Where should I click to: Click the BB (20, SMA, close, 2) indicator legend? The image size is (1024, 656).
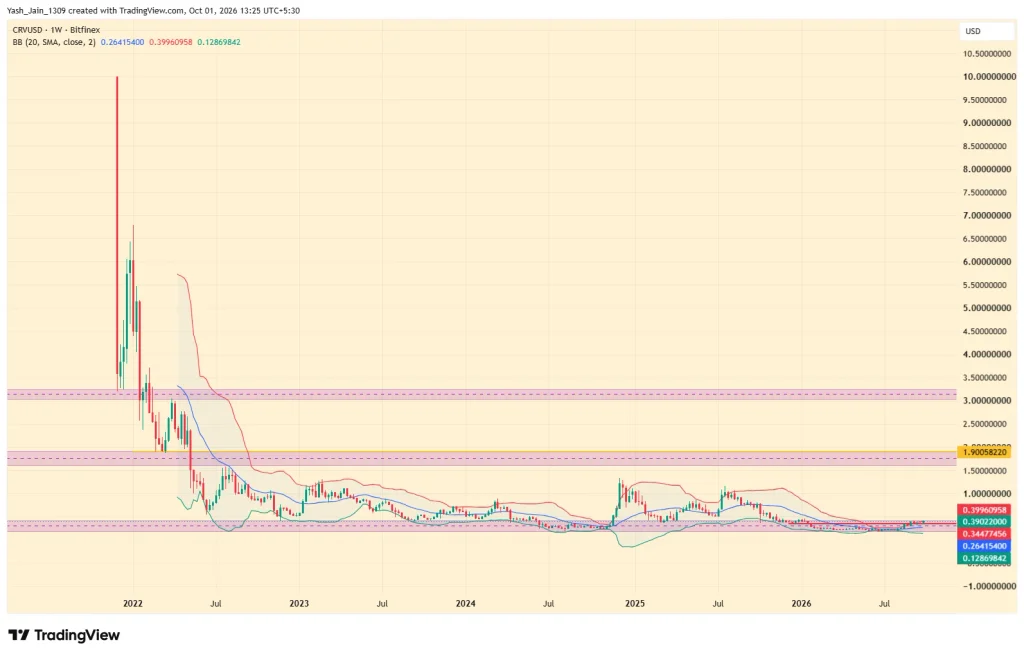pos(54,42)
